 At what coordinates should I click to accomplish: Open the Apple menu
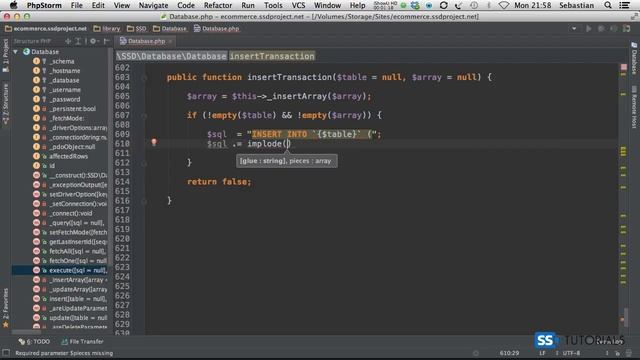pos(13,5)
